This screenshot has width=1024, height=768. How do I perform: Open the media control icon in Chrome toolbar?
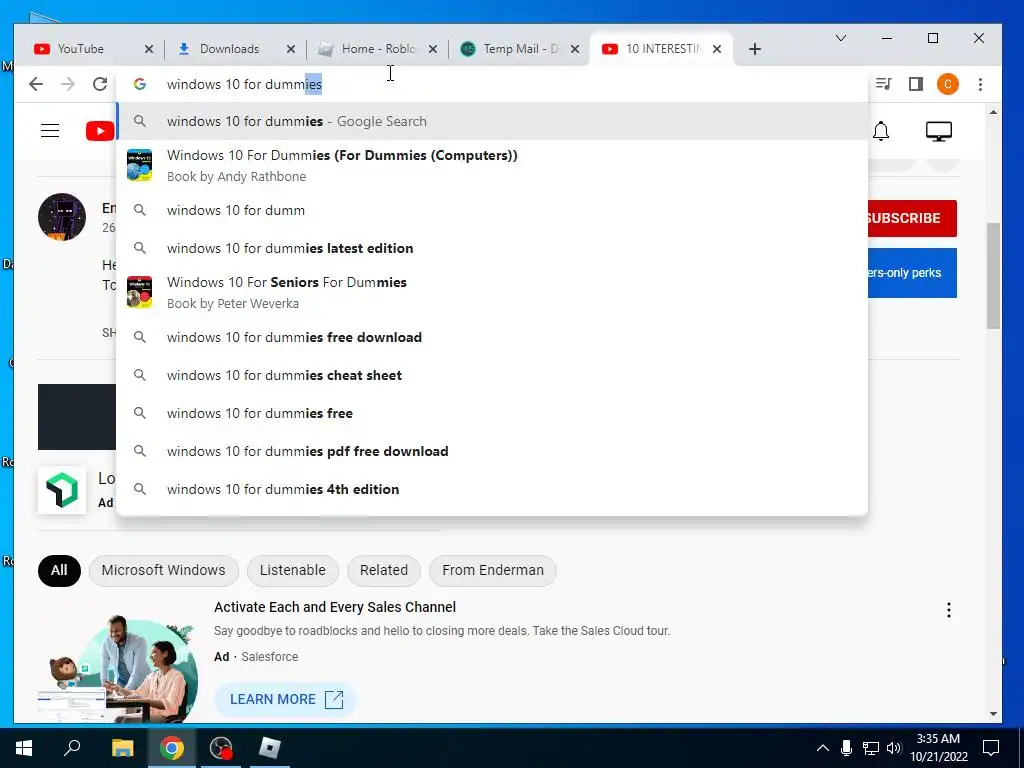(x=884, y=84)
